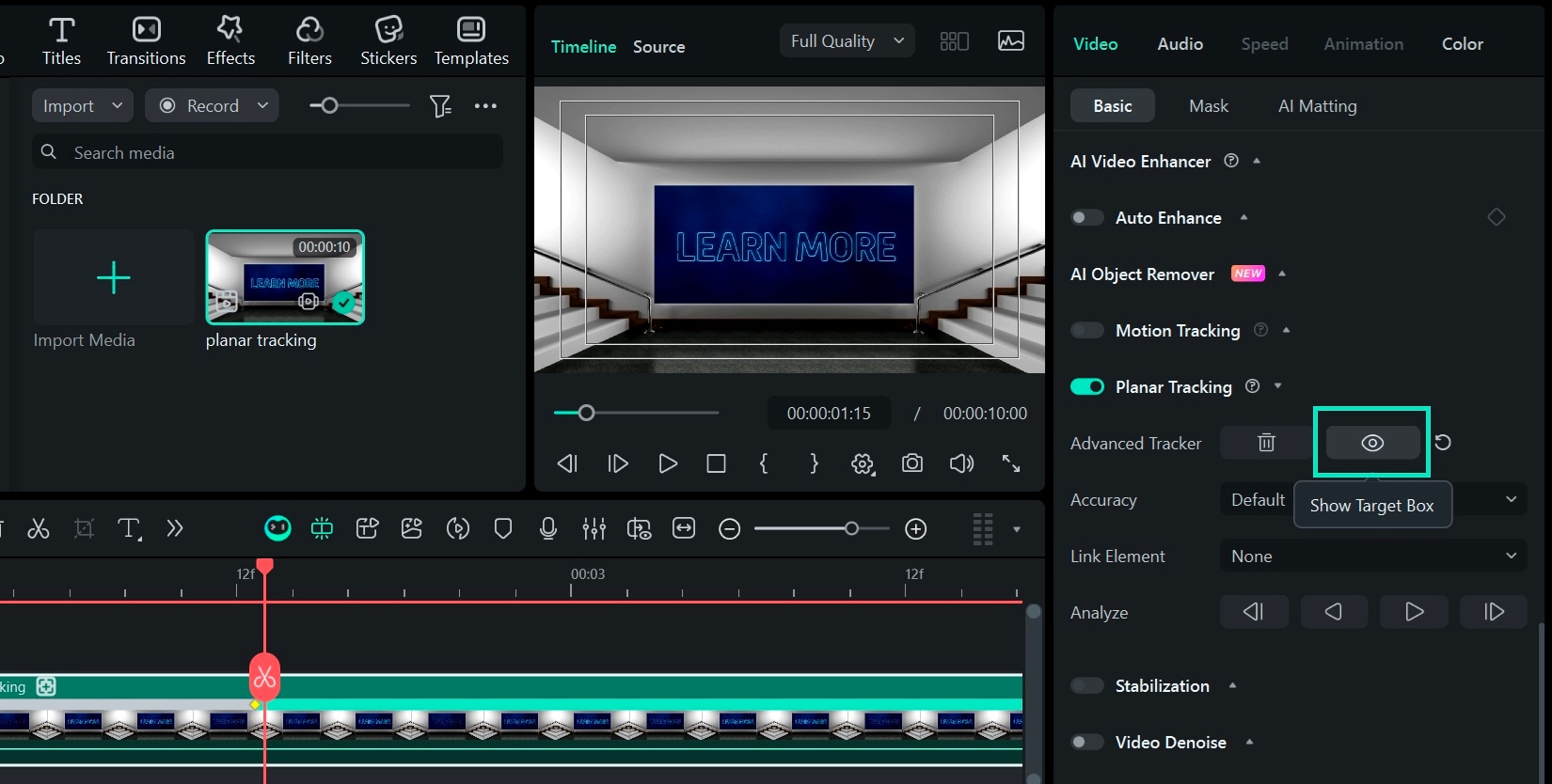Open the Stickers library
Image resolution: width=1552 pixels, height=784 pixels.
tap(388, 42)
